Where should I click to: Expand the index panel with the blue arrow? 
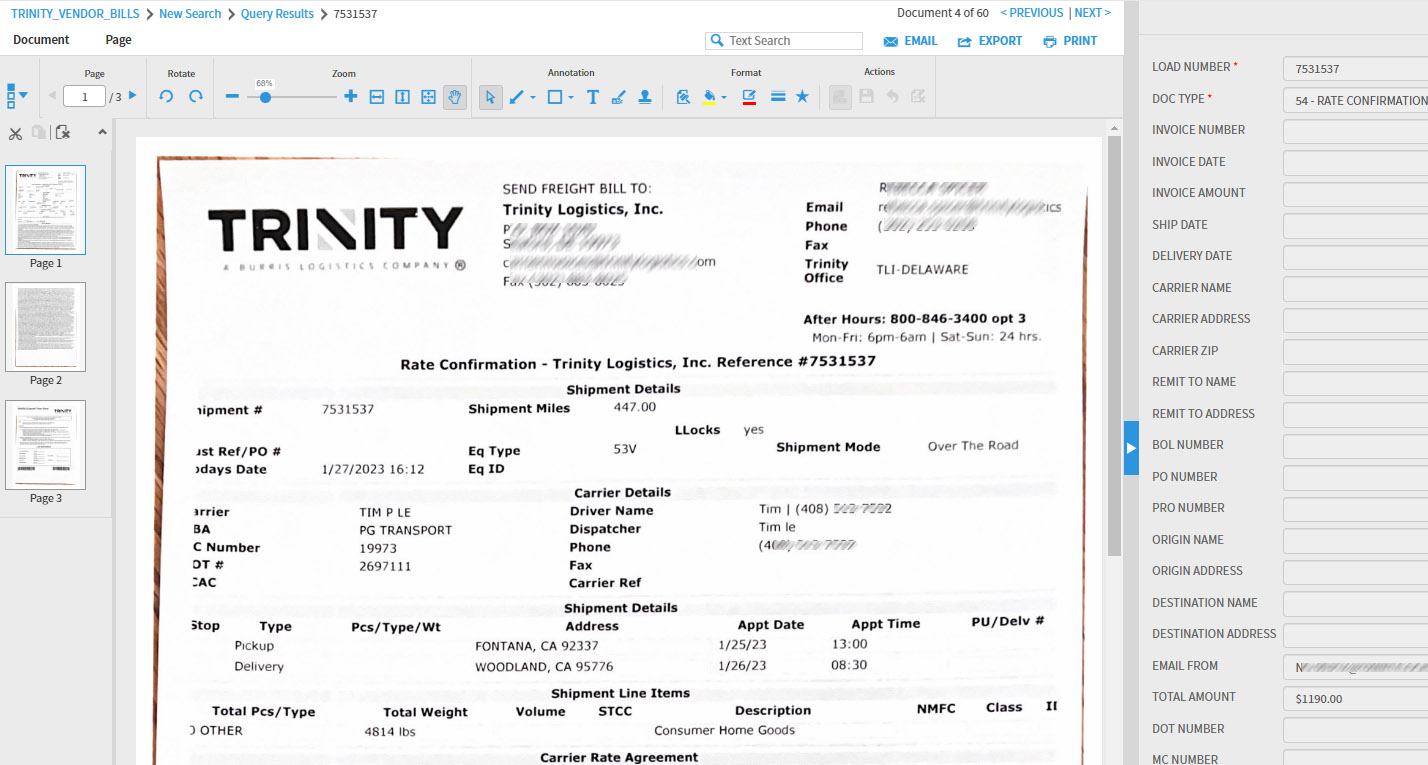pyautogui.click(x=1131, y=448)
